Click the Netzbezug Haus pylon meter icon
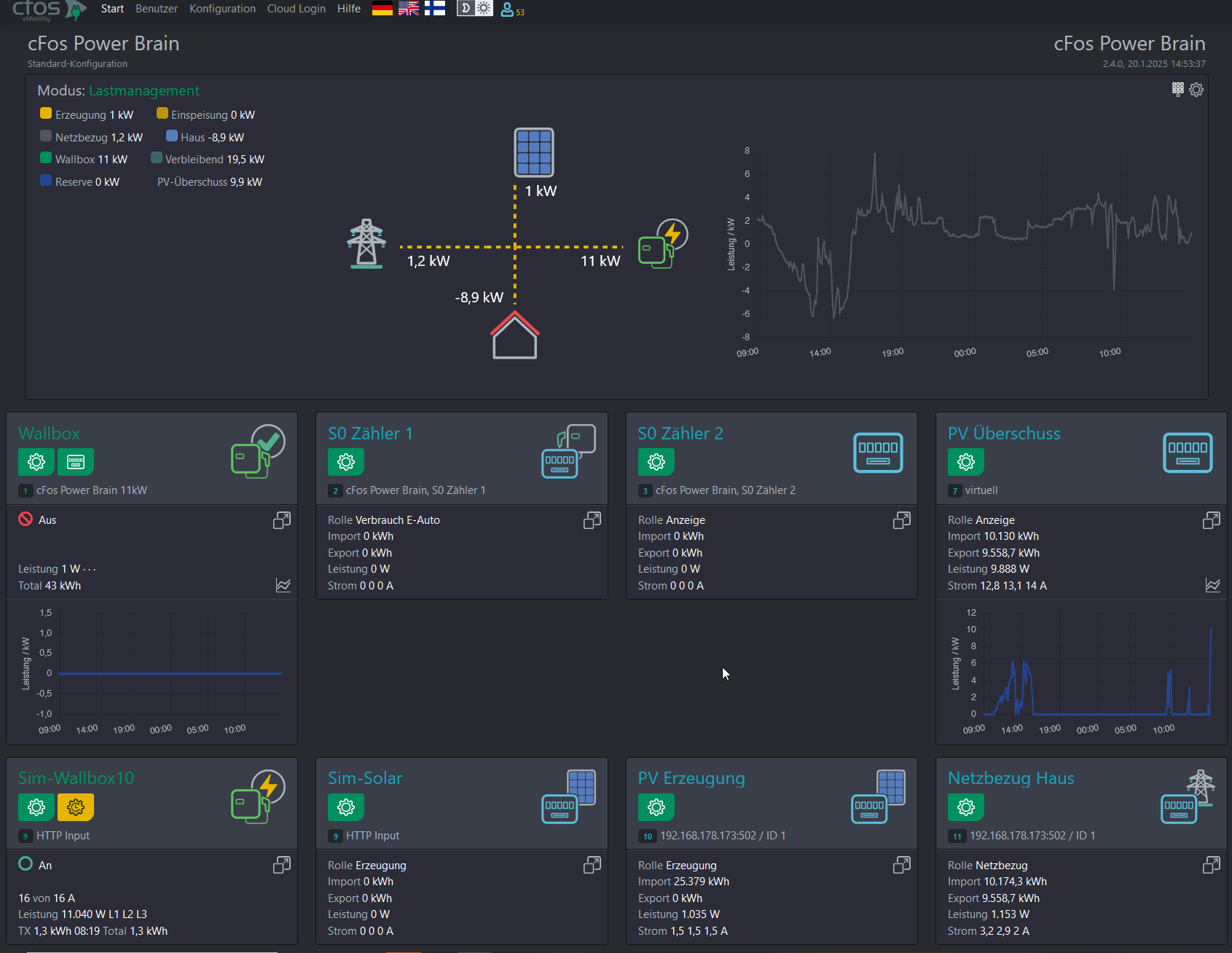 pos(1188,797)
